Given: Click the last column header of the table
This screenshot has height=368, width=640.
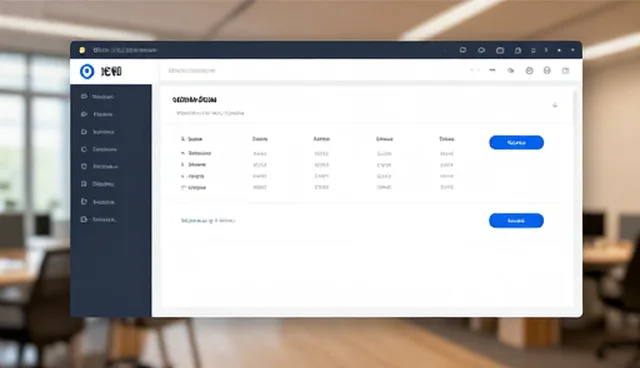Looking at the screenshot, I should coord(447,139).
